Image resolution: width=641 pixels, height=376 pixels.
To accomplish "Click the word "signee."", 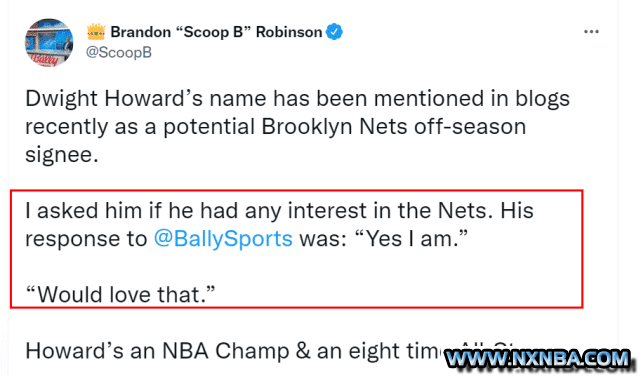I will tap(62, 155).
